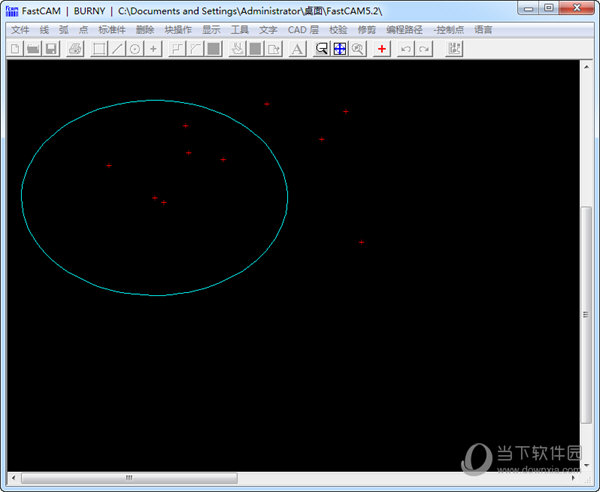This screenshot has width=600, height=492.
Task: Click the Undo arrow icon
Action: (405, 49)
